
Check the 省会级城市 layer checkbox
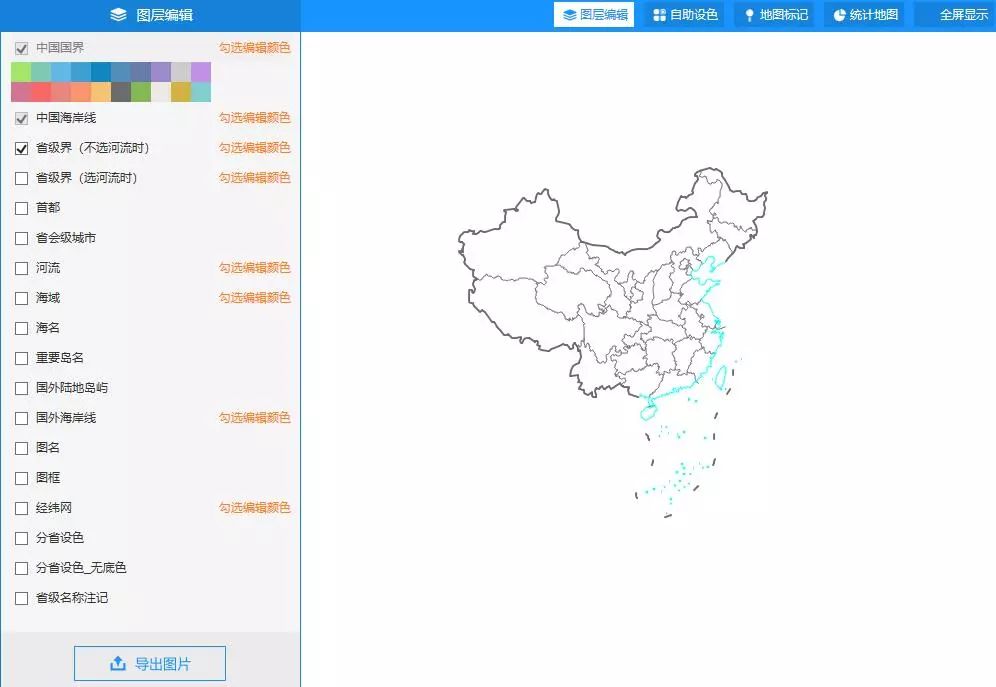click(22, 238)
